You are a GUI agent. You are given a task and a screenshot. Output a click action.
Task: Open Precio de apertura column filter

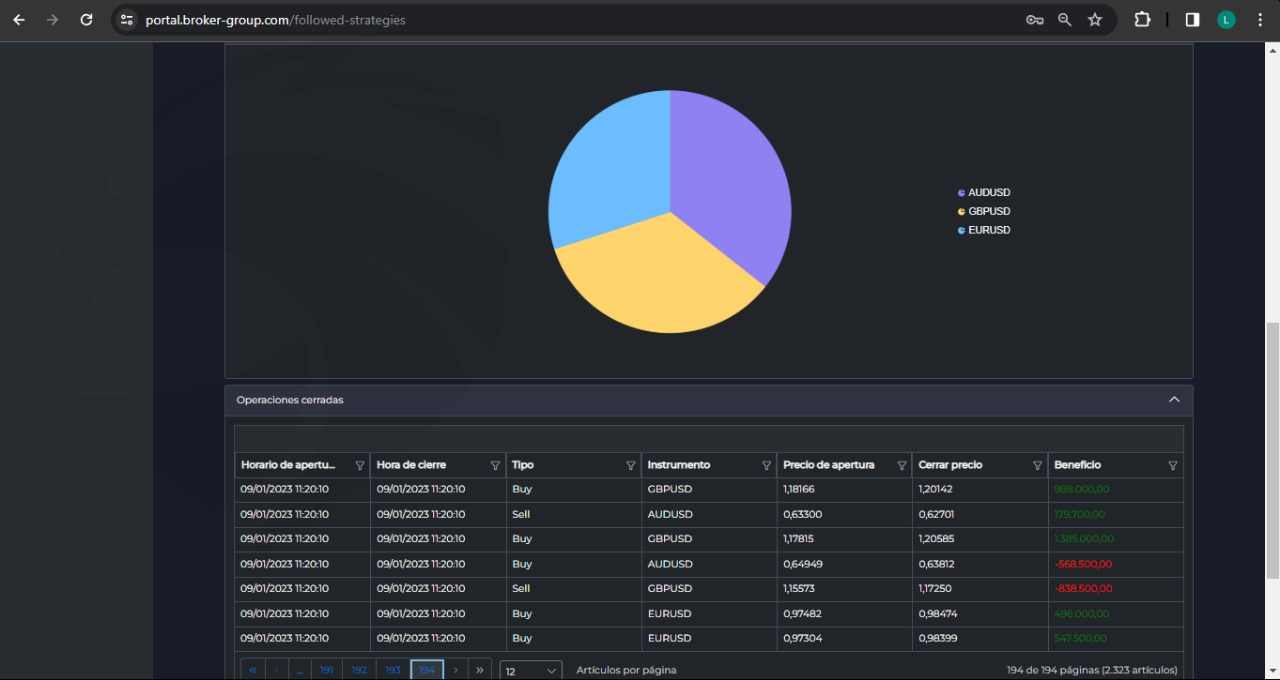click(901, 466)
